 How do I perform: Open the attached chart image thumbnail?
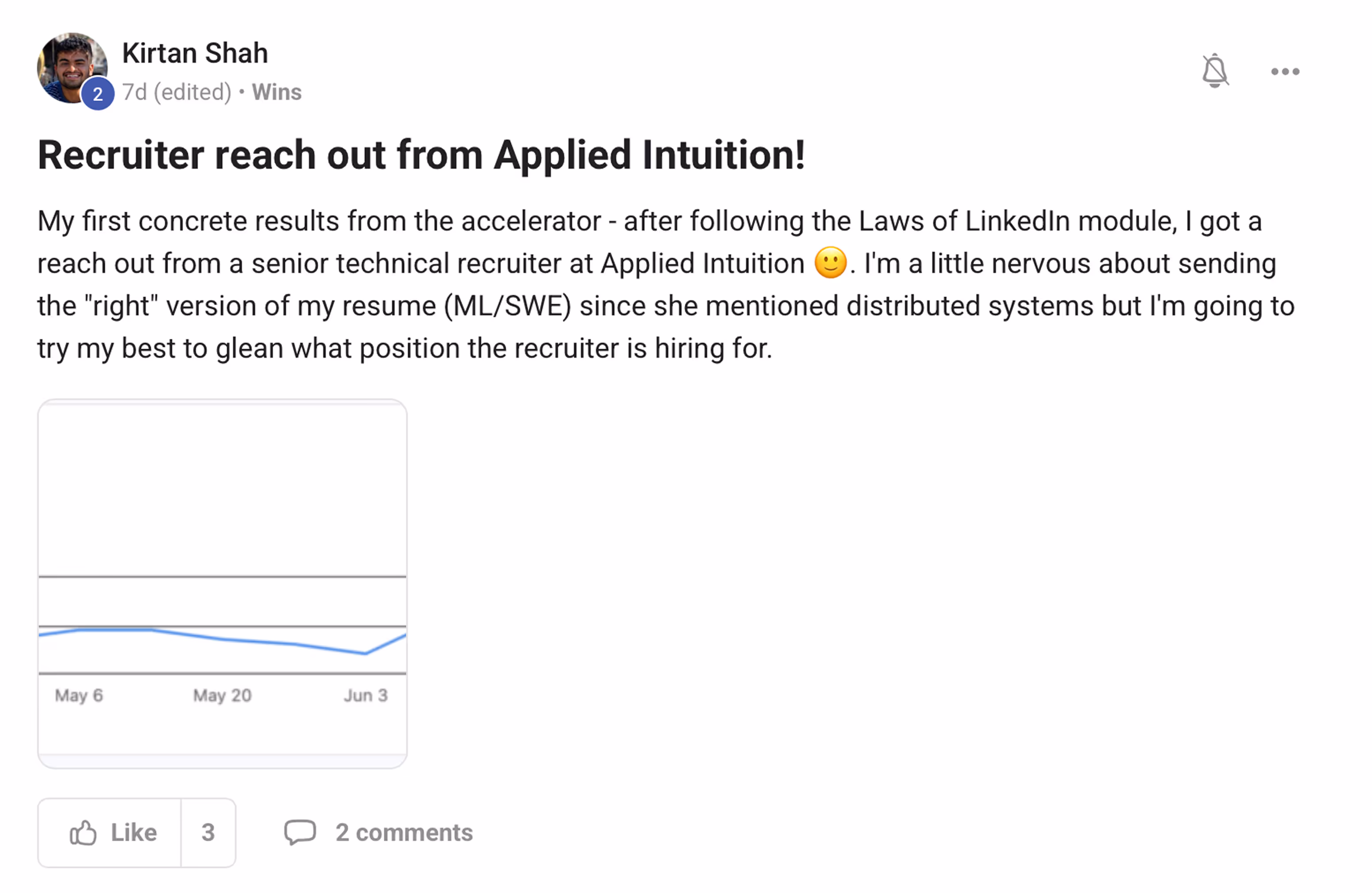click(x=222, y=583)
